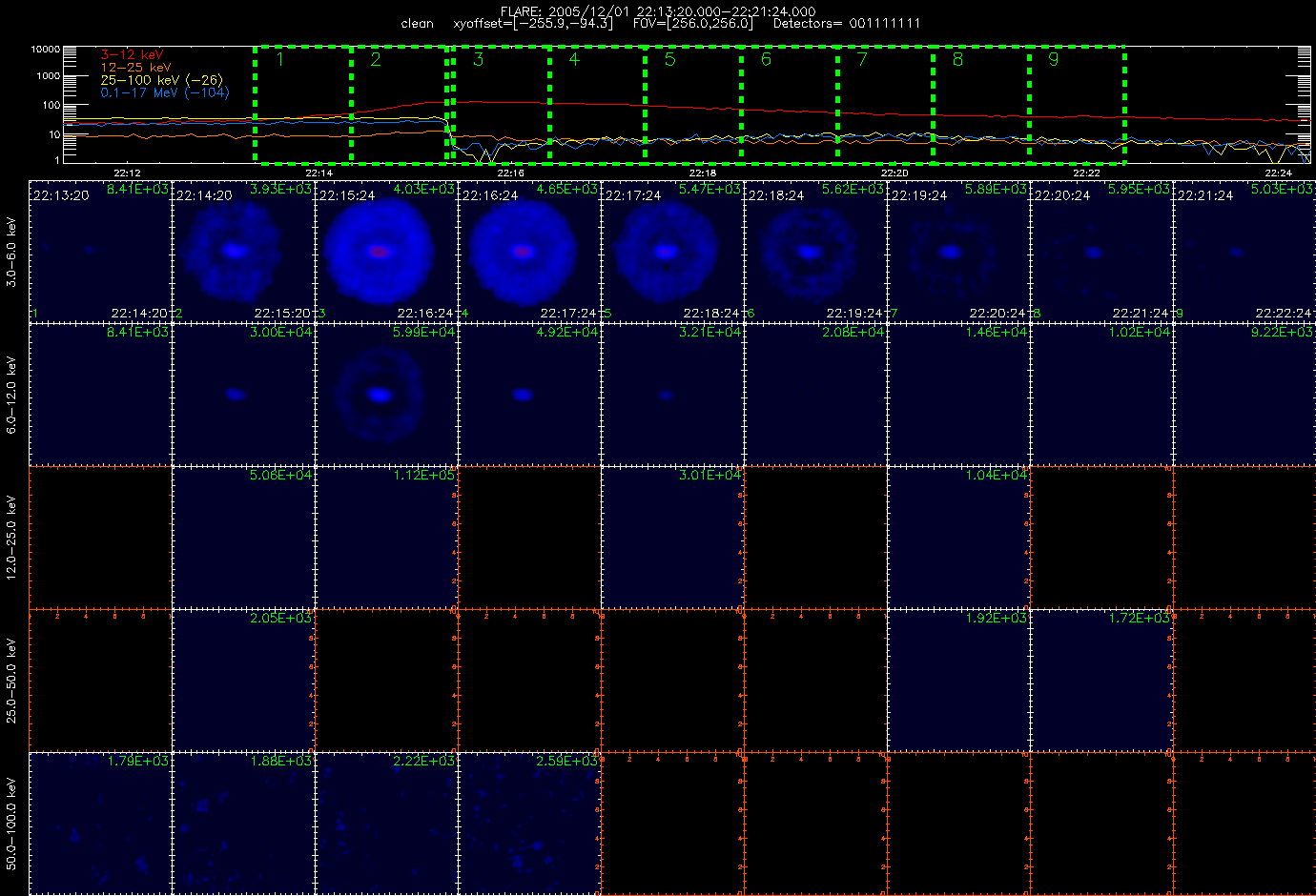The width and height of the screenshot is (1316, 896).
Task: Click the word clean in the header
Action: coord(417,23)
